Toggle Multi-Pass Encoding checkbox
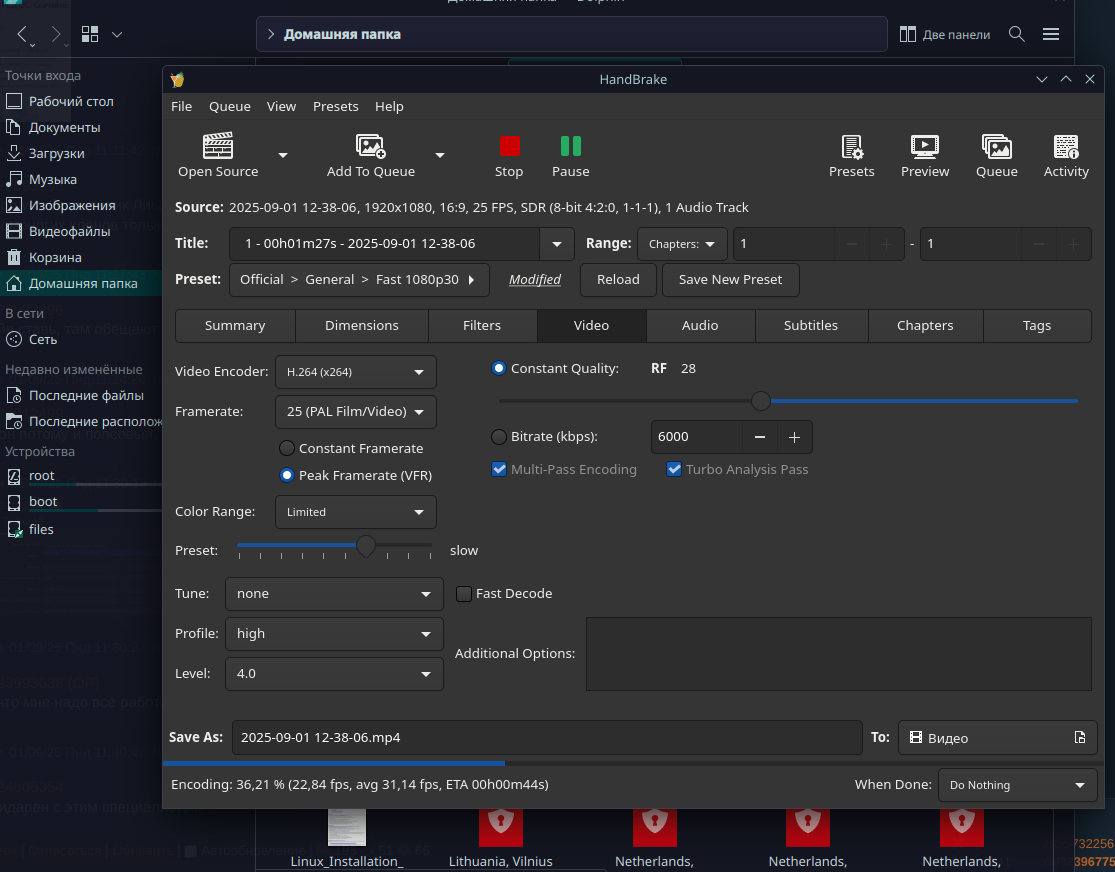This screenshot has width=1115, height=872. (x=499, y=469)
